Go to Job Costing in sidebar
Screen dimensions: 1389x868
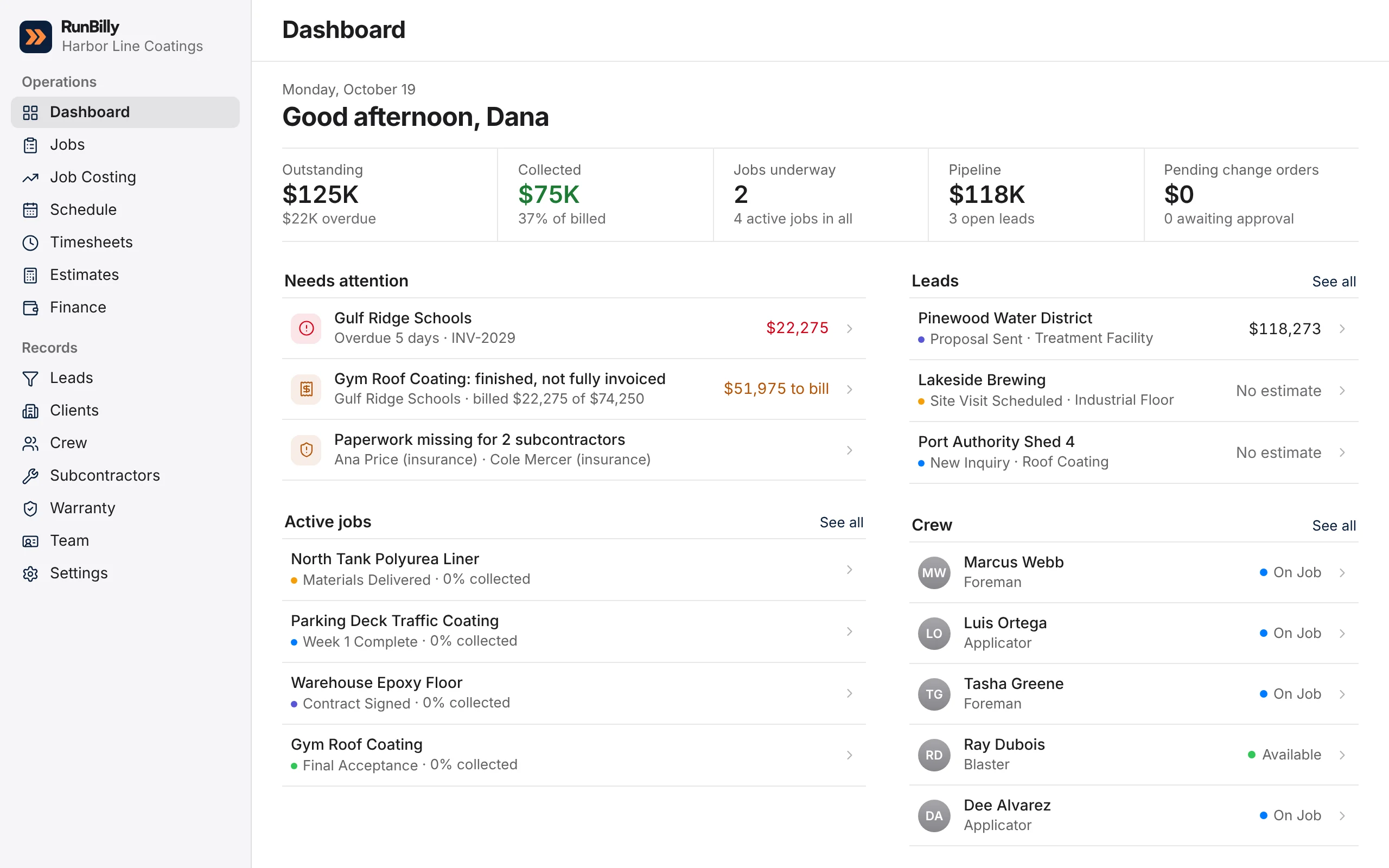(x=125, y=177)
